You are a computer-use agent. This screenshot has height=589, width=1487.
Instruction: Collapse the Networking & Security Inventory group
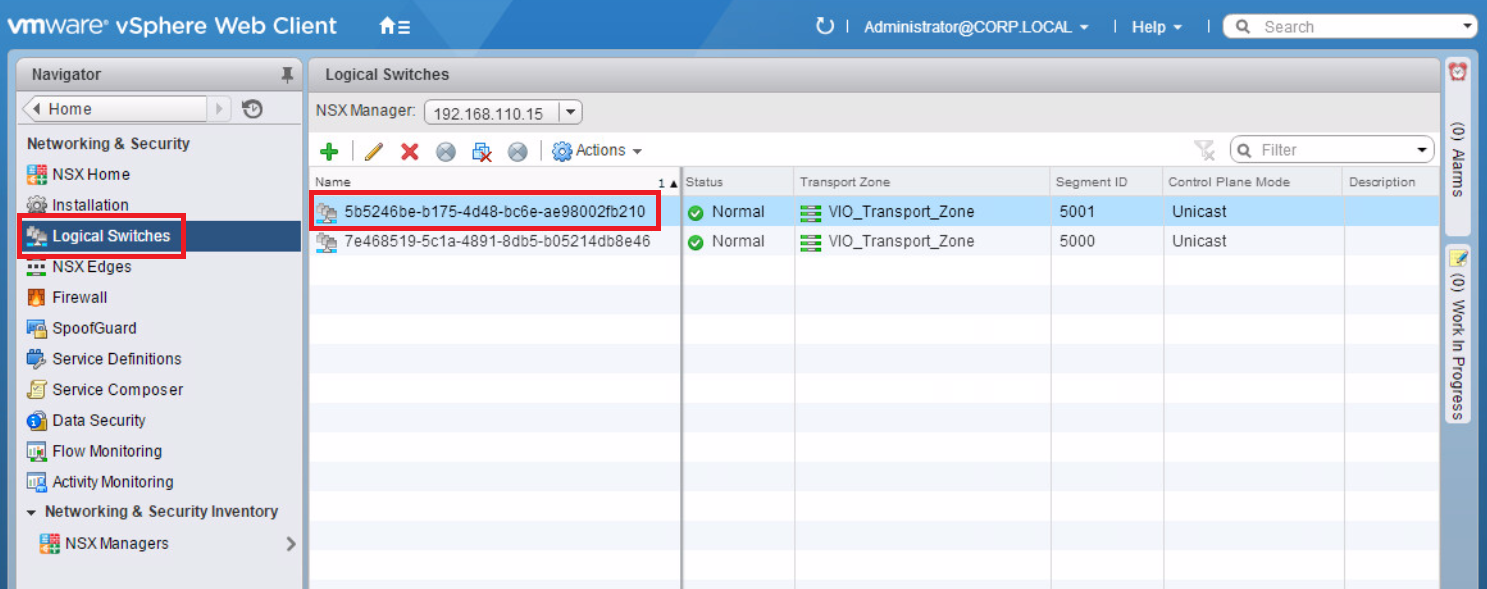(33, 512)
